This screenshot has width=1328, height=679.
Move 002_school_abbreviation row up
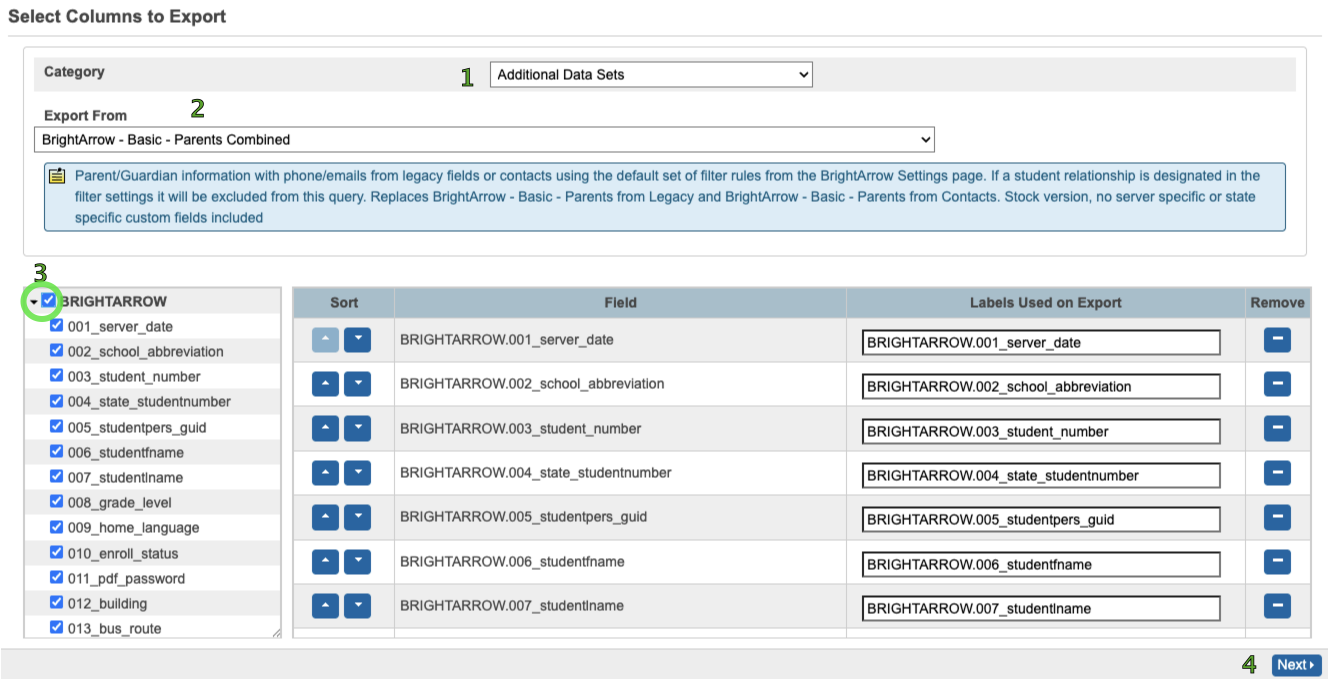[x=326, y=384]
